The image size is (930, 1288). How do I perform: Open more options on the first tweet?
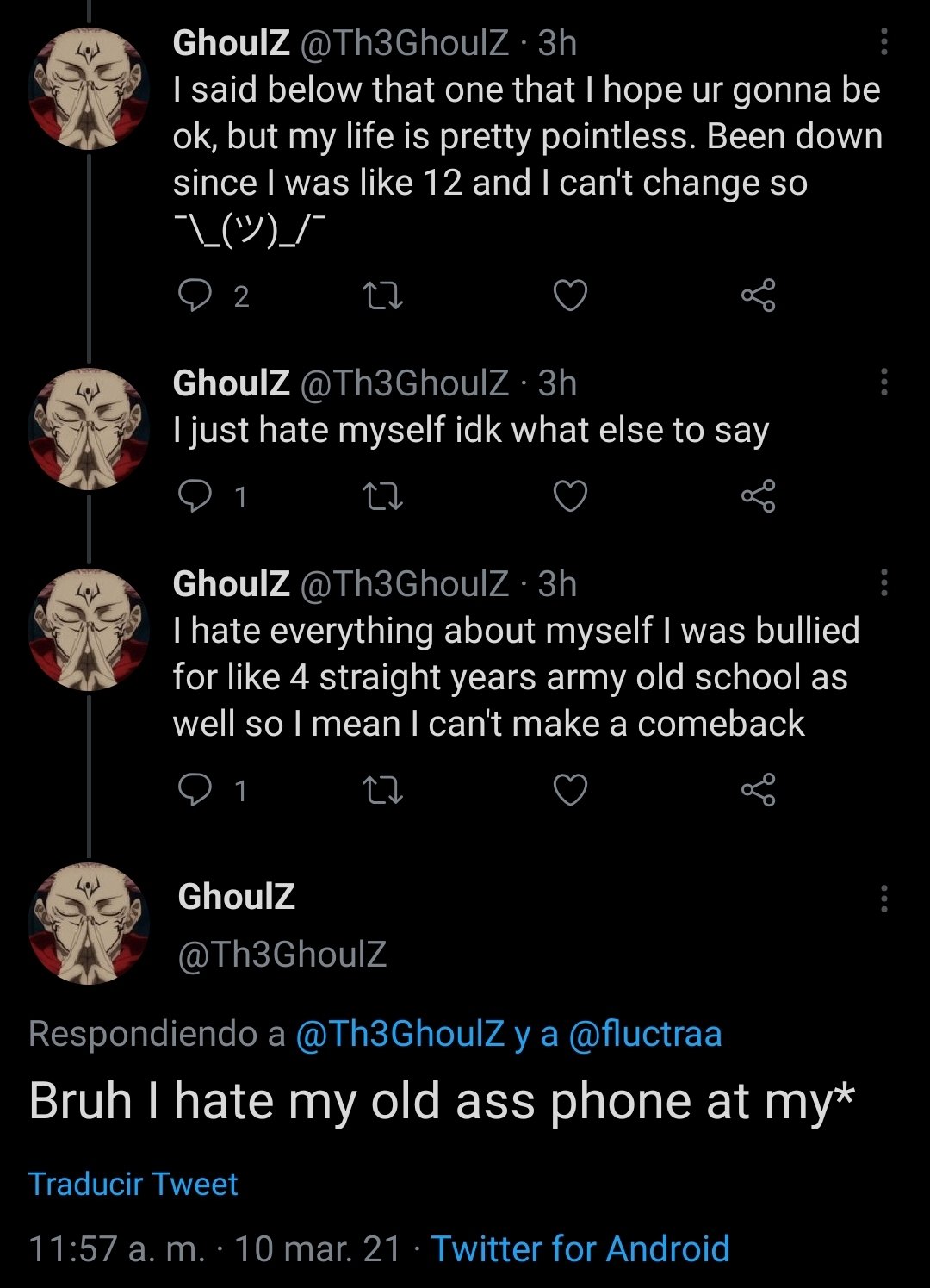[883, 41]
